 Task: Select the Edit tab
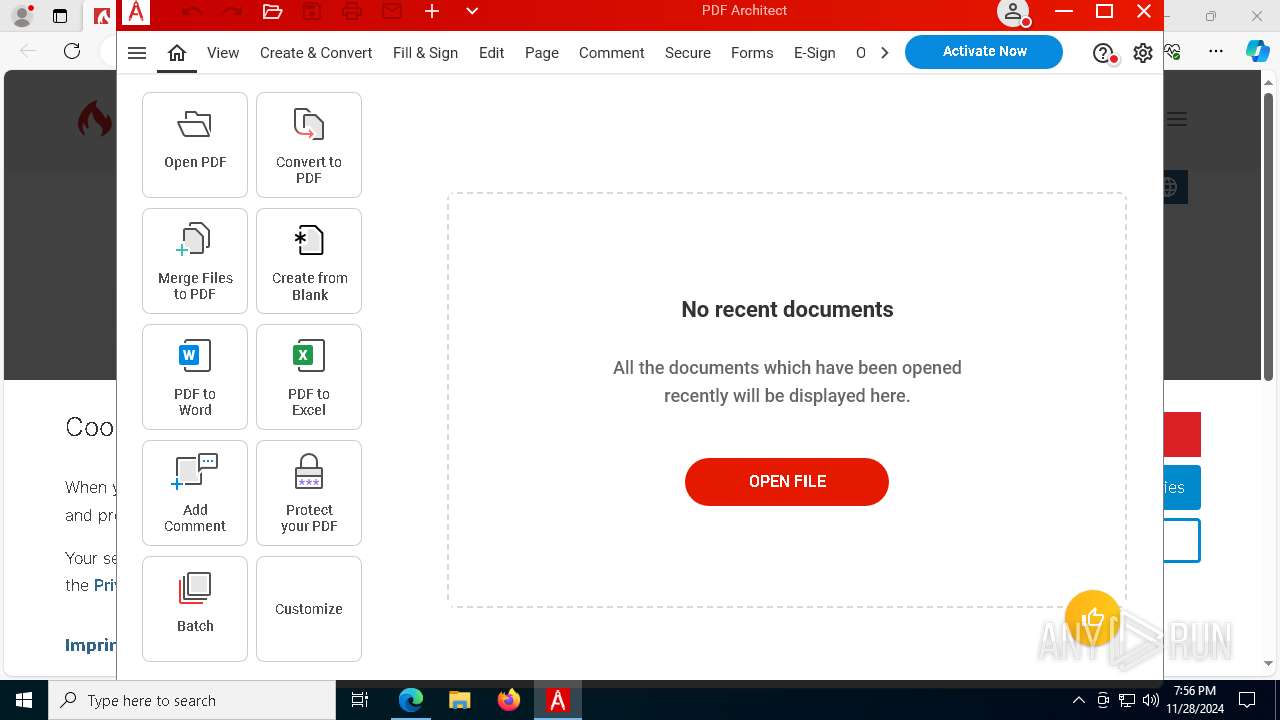[x=491, y=53]
